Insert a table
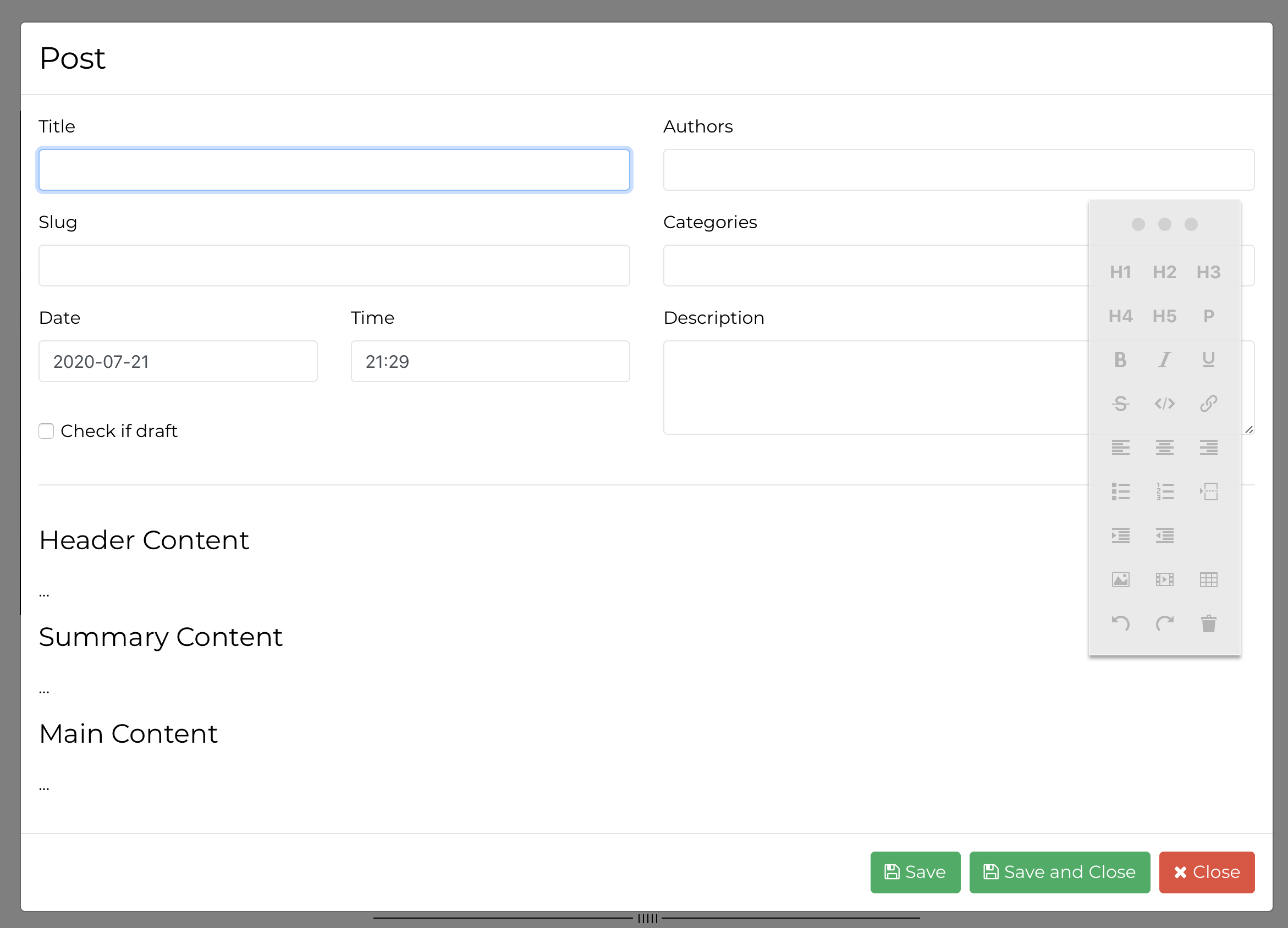Image resolution: width=1288 pixels, height=928 pixels. point(1208,579)
